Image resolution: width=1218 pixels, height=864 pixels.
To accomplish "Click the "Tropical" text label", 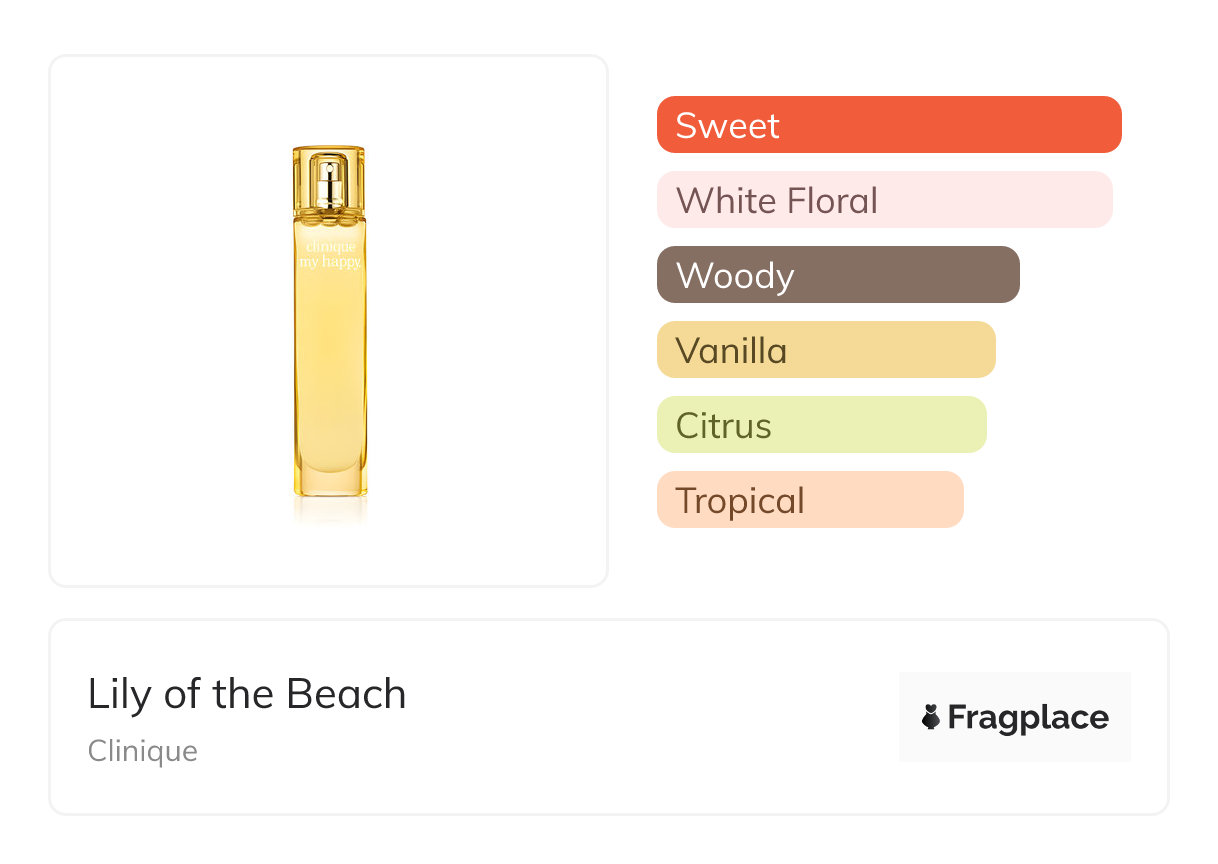I will [740, 501].
